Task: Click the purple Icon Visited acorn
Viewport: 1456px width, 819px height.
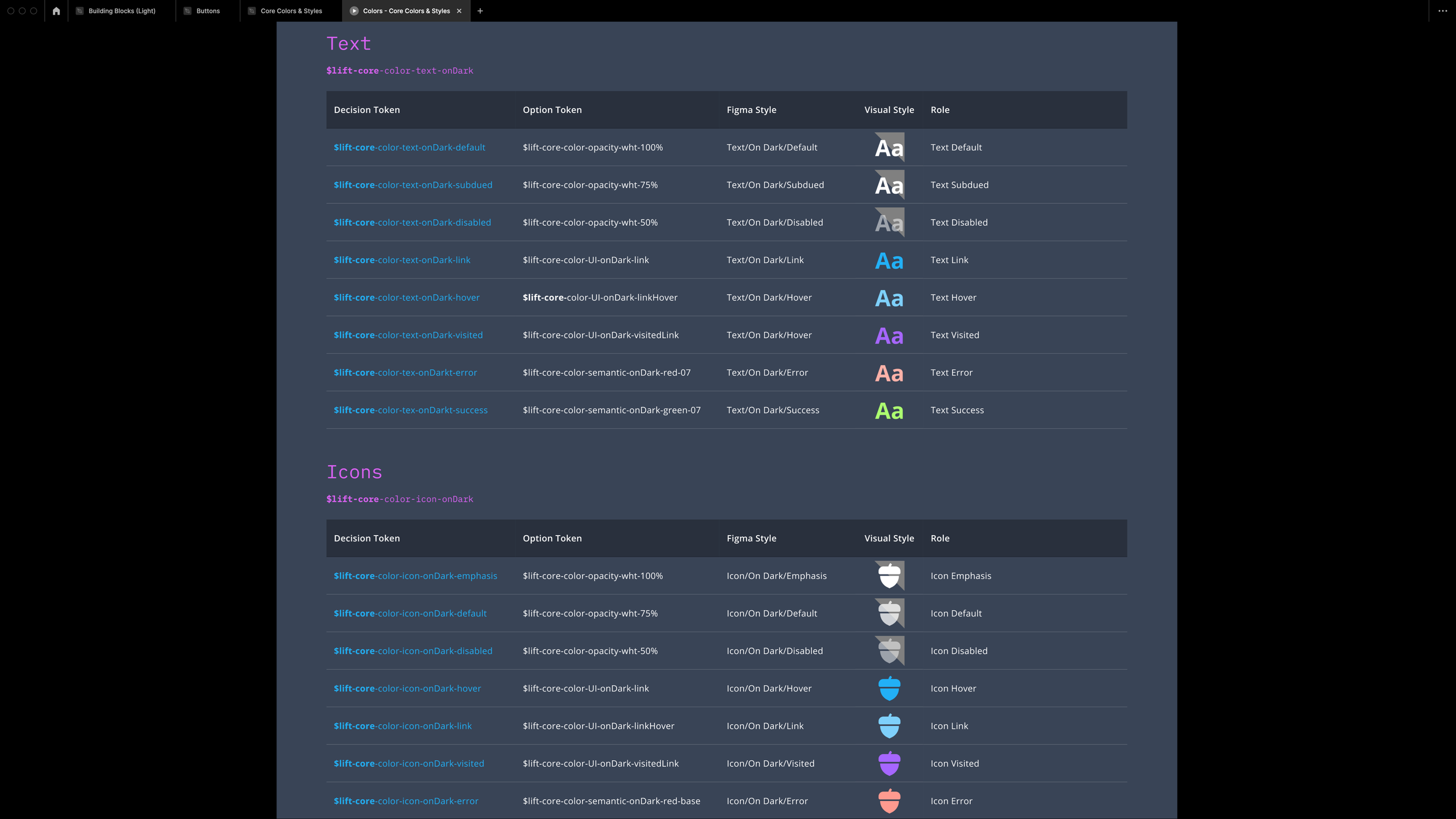Action: [889, 763]
